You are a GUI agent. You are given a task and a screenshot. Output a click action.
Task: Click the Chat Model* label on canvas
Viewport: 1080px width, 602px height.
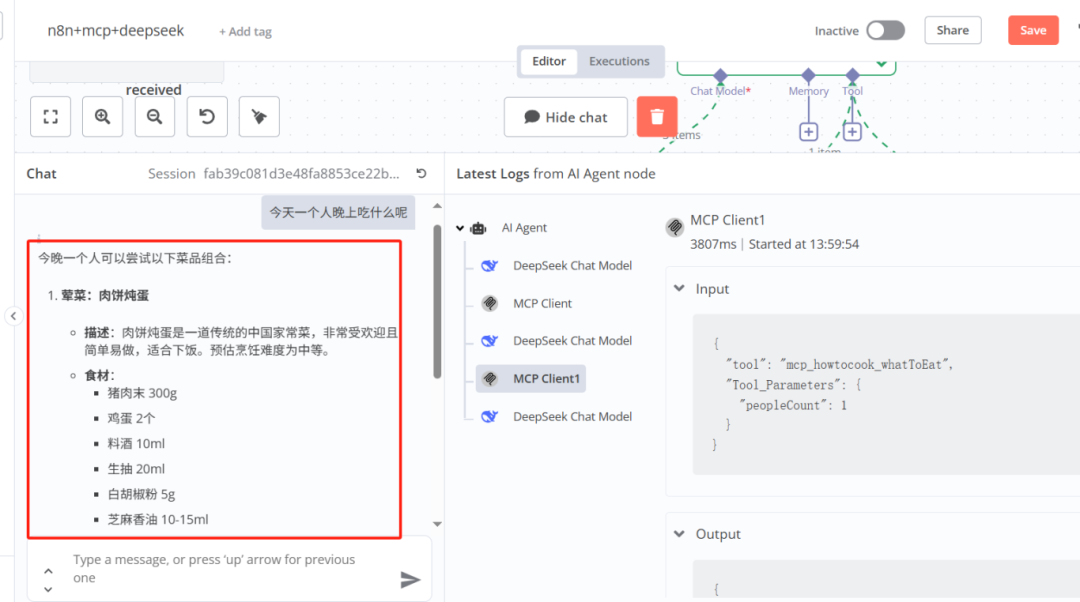coord(720,91)
